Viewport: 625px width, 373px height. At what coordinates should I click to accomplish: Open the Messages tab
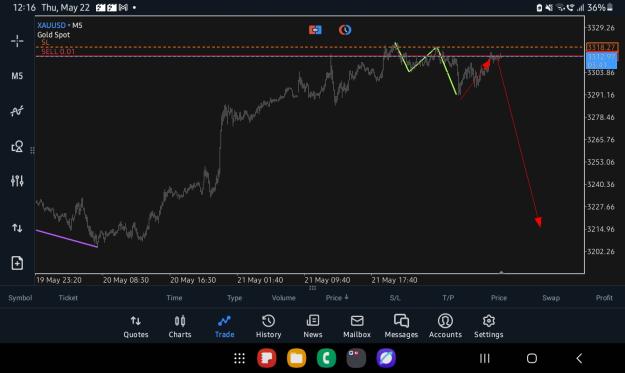point(401,327)
